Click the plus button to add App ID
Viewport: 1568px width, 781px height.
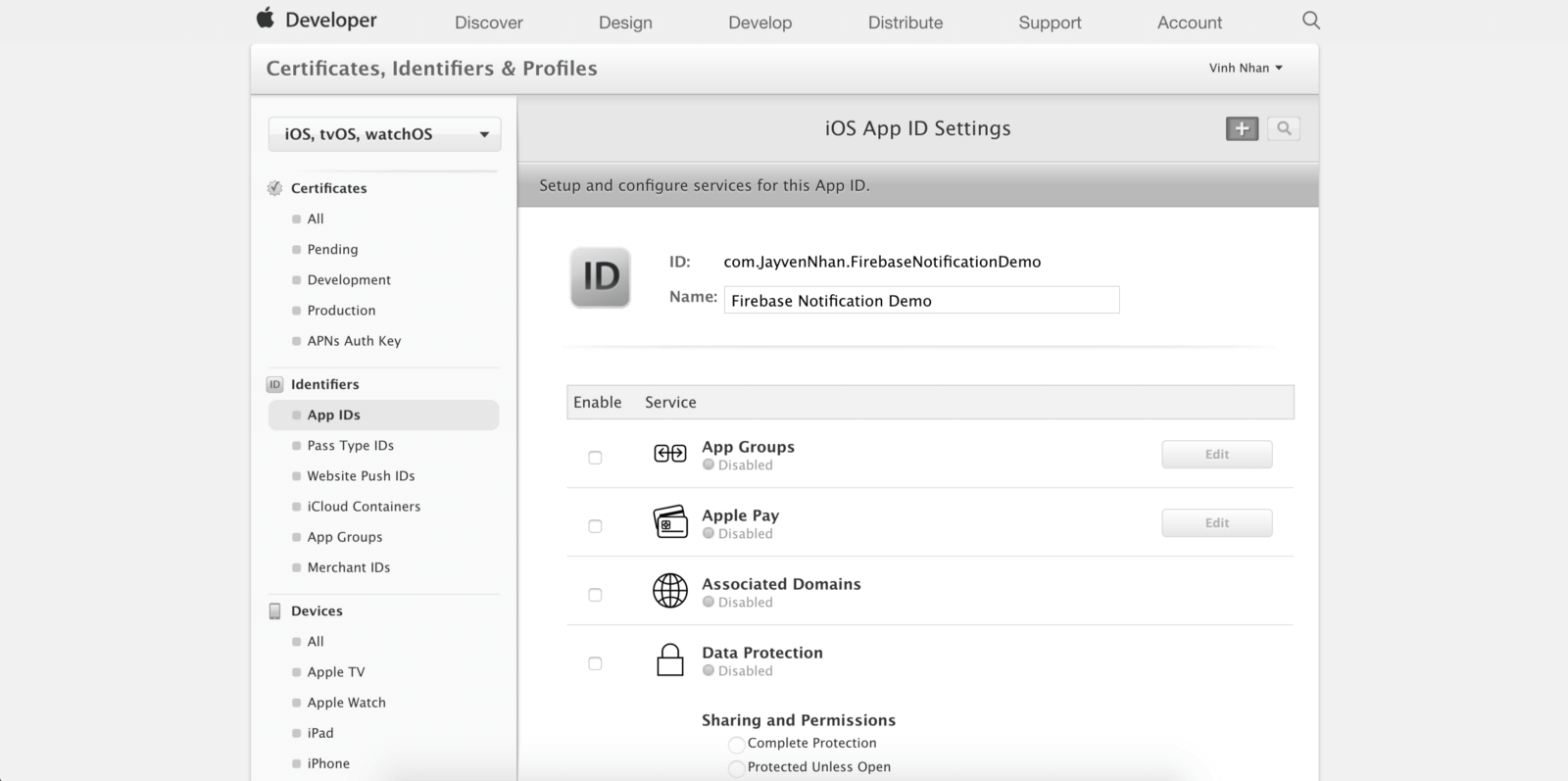click(1242, 128)
